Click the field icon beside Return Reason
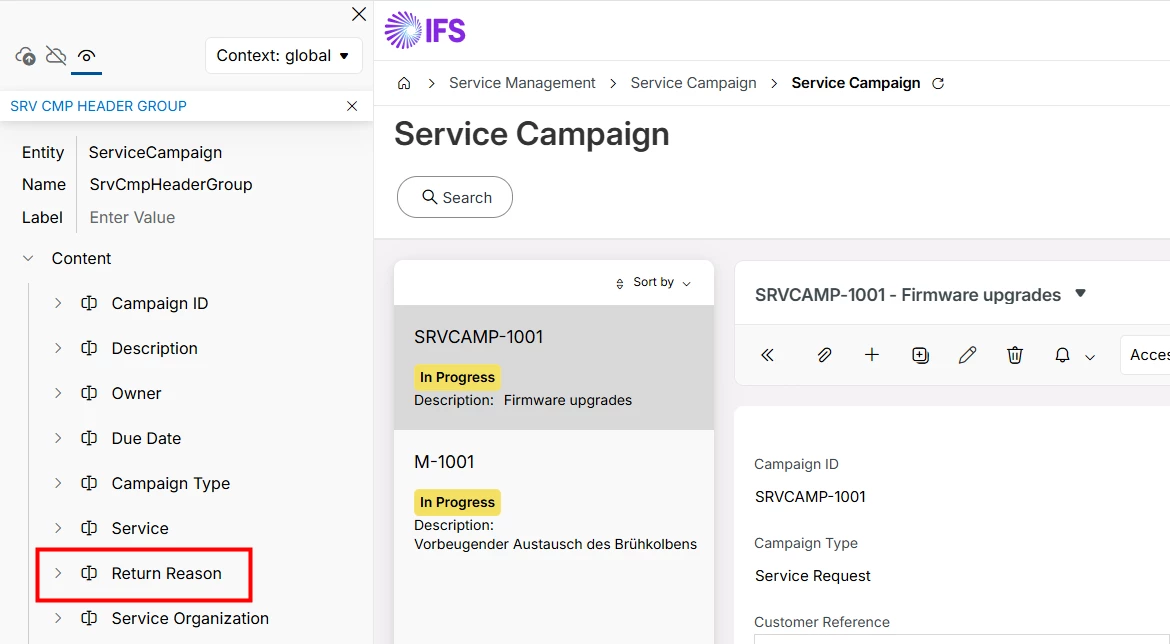 pos(89,573)
